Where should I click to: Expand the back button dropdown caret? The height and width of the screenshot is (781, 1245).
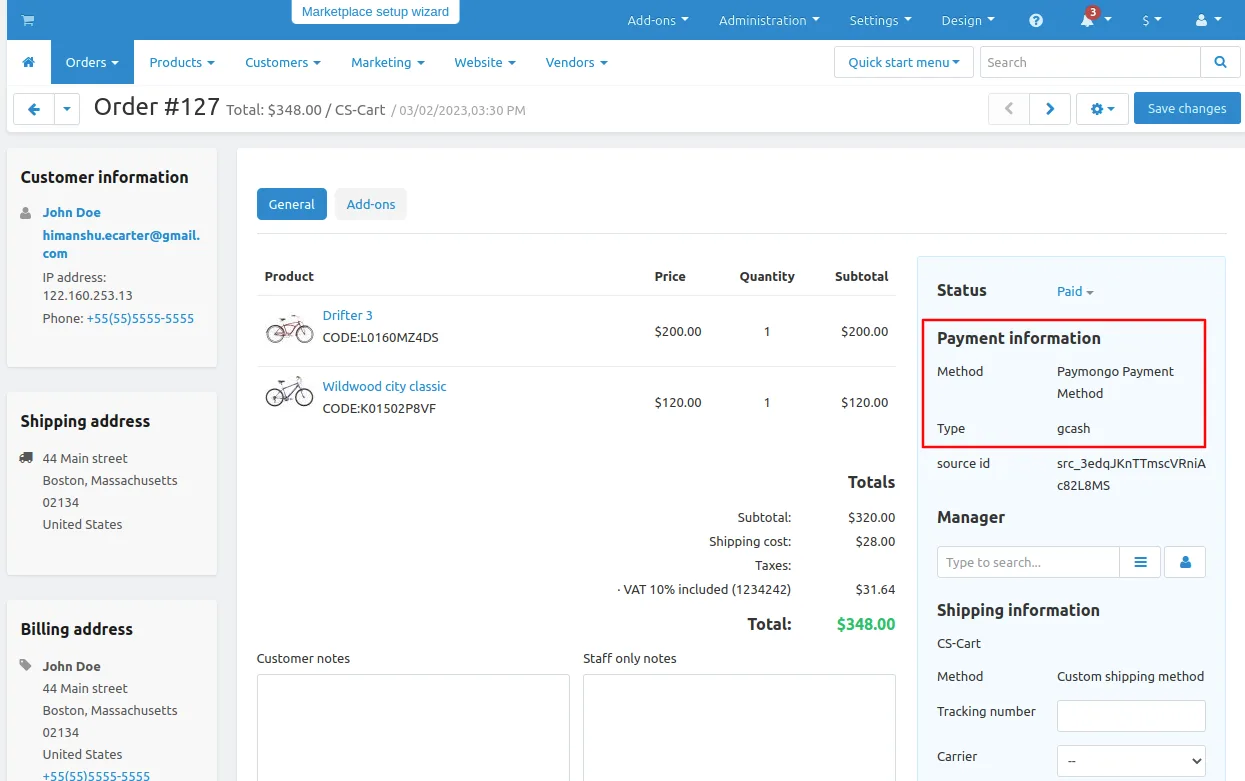[x=66, y=109]
